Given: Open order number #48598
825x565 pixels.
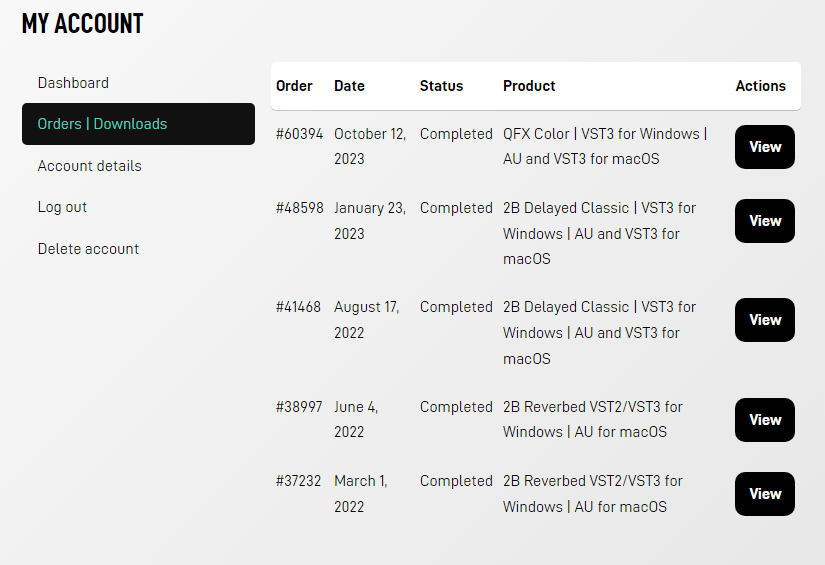Looking at the screenshot, I should coord(299,208).
